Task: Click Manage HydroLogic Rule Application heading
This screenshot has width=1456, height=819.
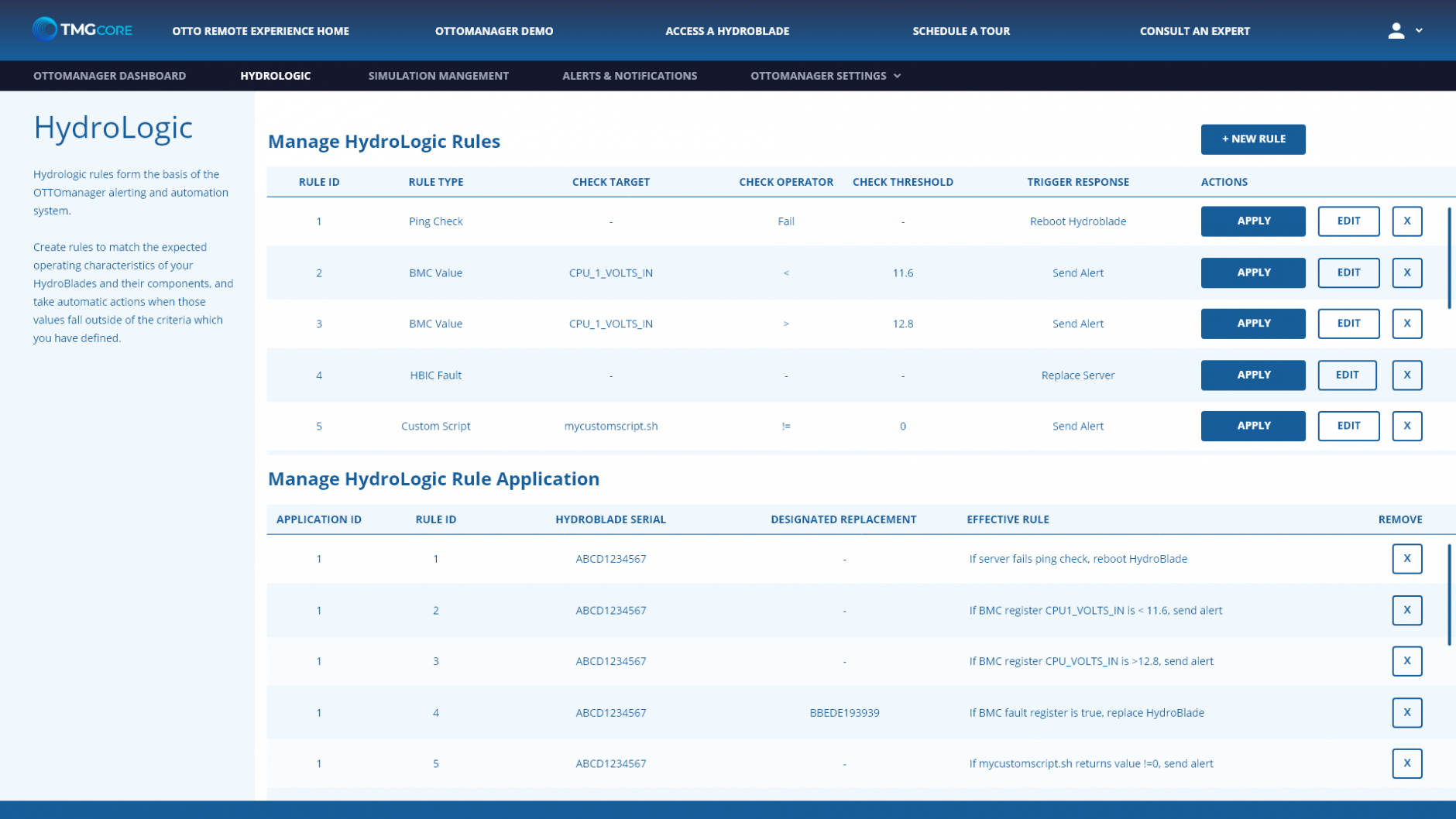Action: 434,478
